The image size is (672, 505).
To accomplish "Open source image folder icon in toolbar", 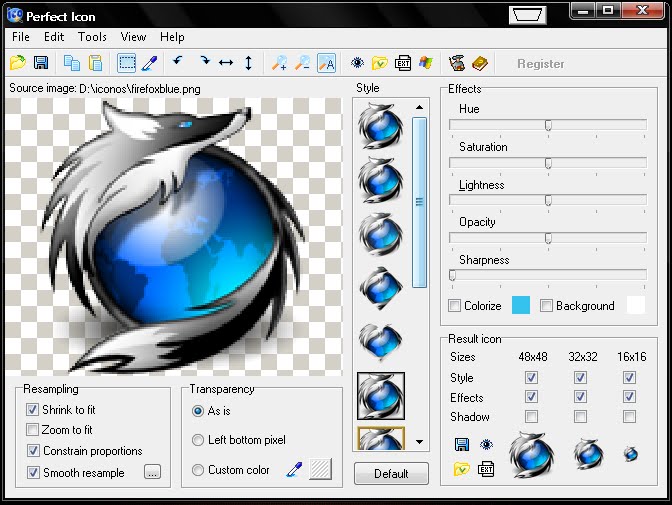I will [18, 63].
